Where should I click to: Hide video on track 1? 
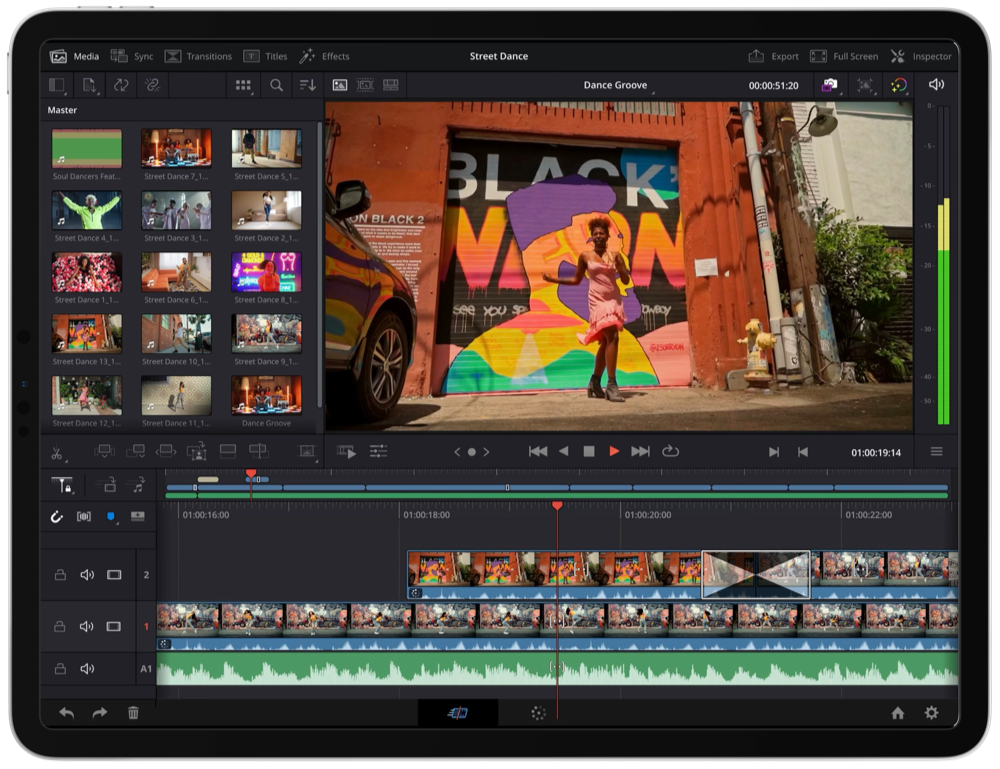pos(114,627)
